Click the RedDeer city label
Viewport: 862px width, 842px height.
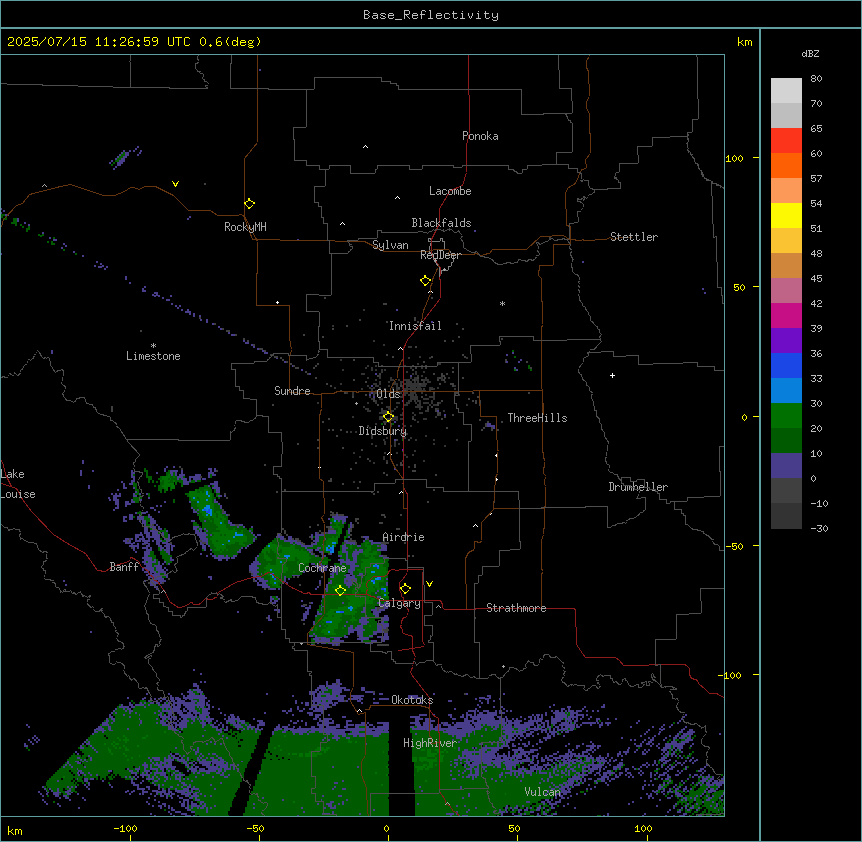(x=440, y=255)
